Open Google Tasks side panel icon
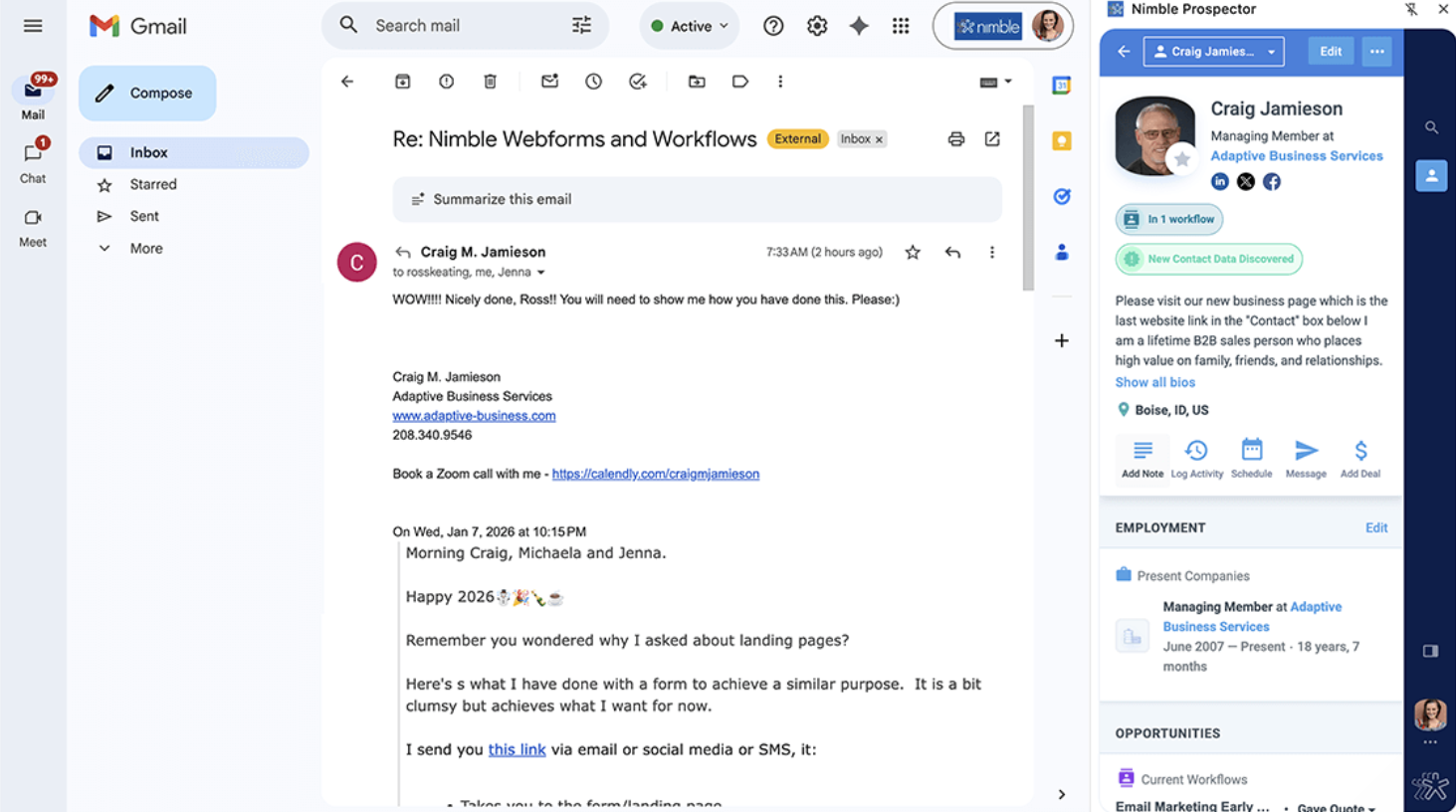Screen dimensions: 1456x812 click(x=1062, y=197)
